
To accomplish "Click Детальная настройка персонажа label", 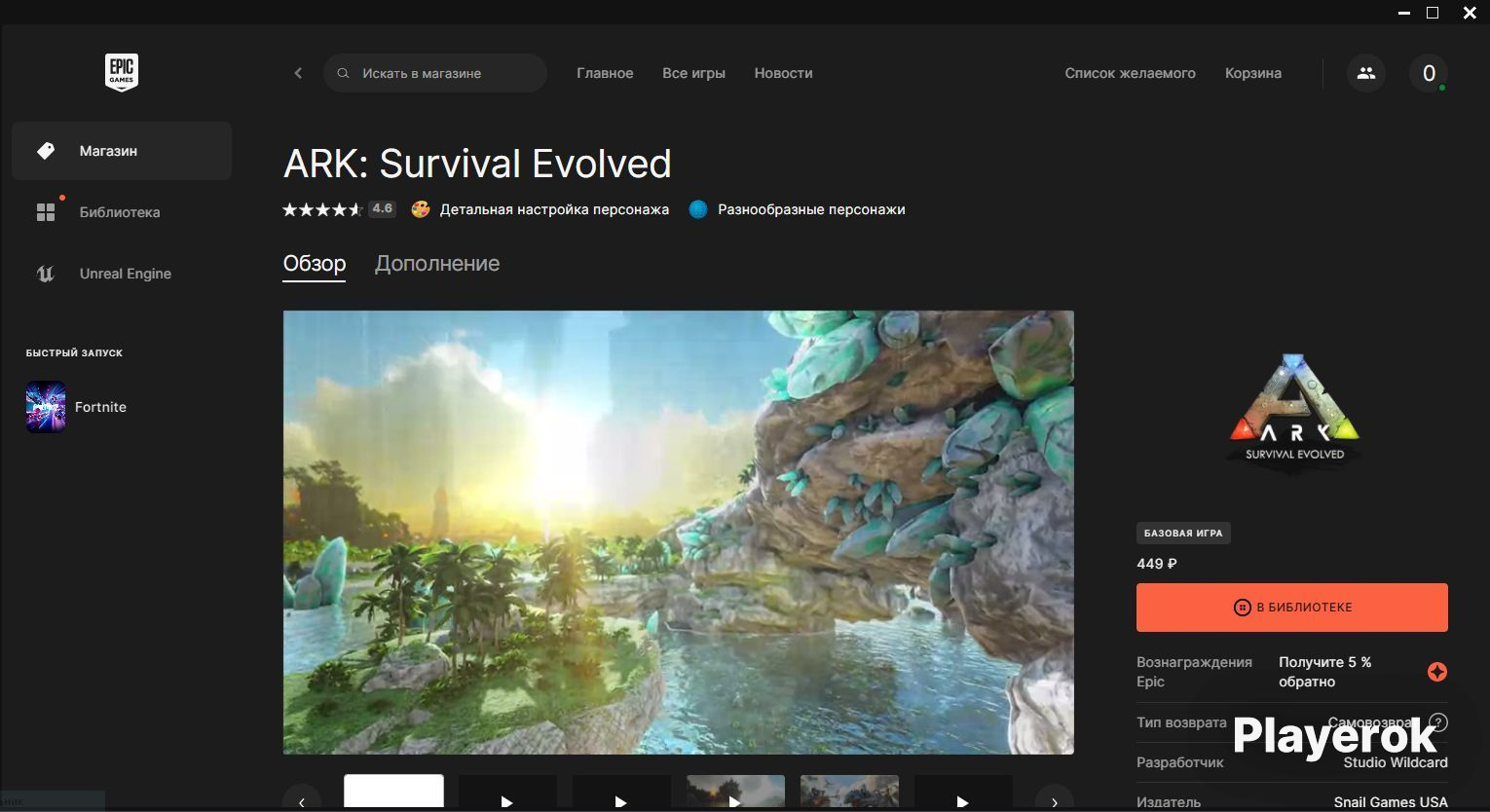I will tap(554, 209).
